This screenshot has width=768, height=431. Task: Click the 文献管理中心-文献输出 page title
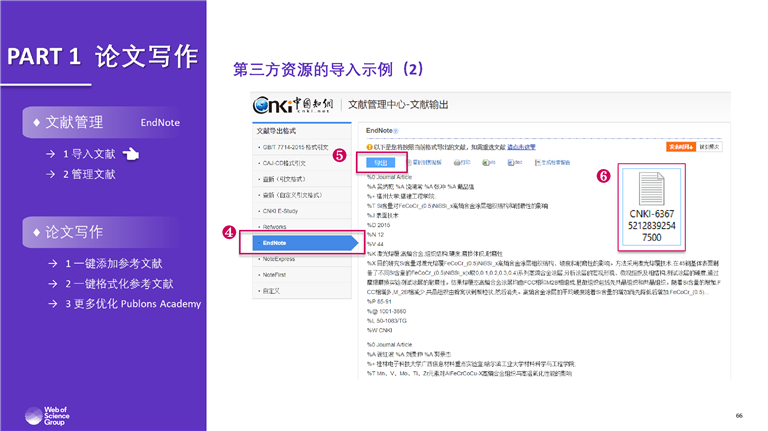[398, 104]
